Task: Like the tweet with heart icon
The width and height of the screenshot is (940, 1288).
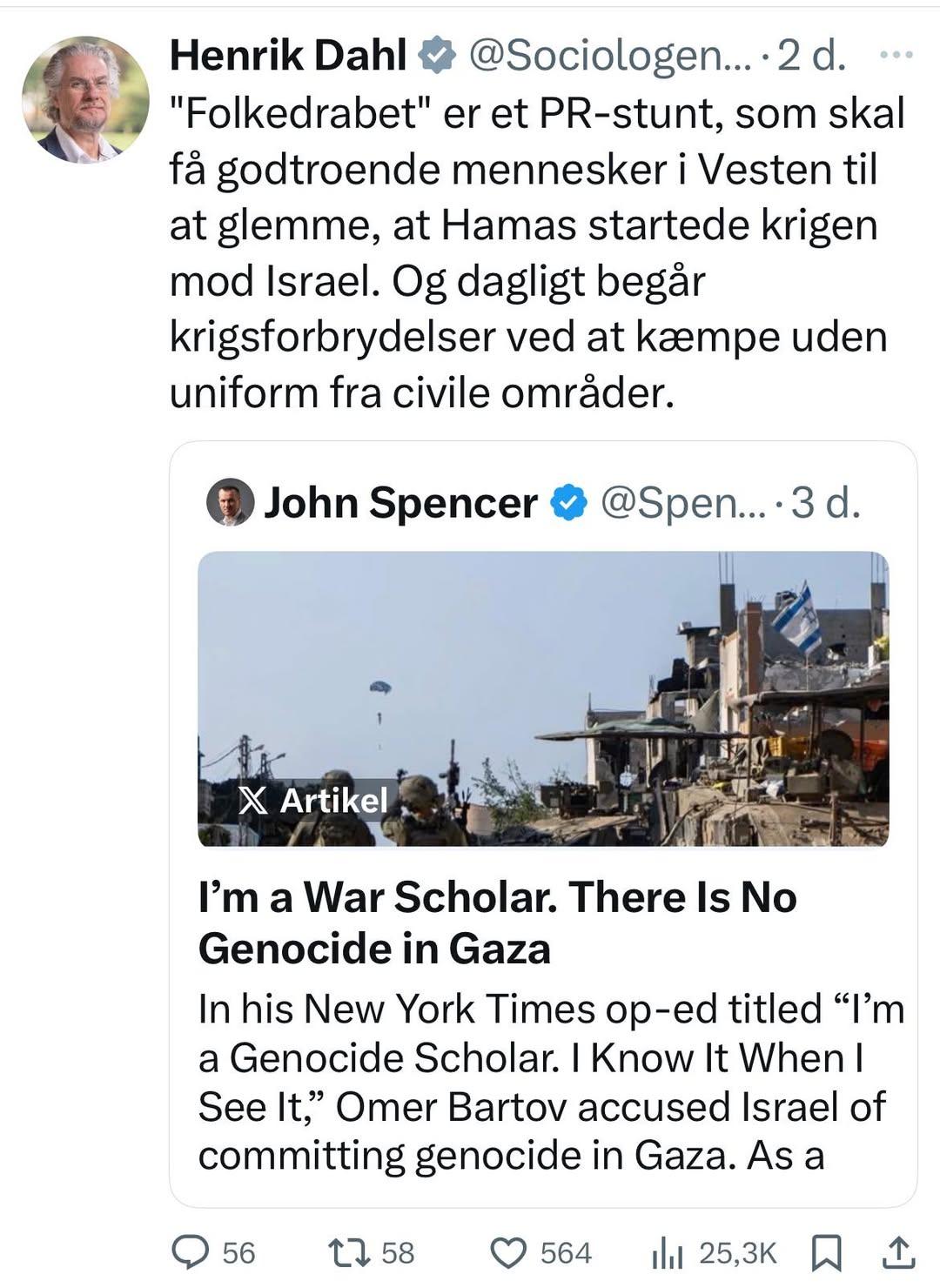Action: (509, 1252)
